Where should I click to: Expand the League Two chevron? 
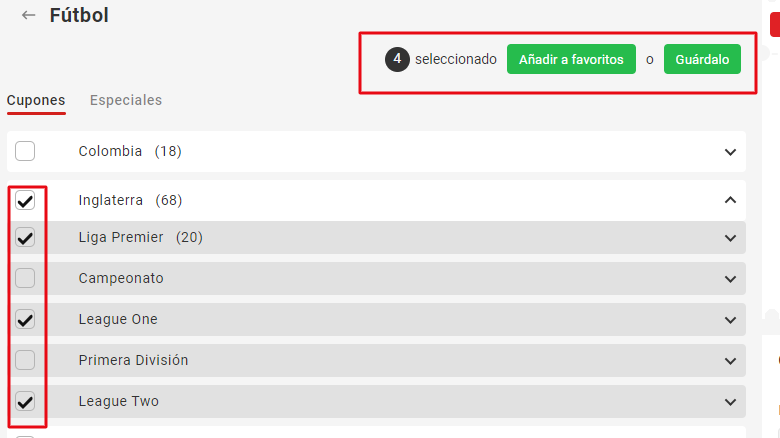click(x=730, y=401)
